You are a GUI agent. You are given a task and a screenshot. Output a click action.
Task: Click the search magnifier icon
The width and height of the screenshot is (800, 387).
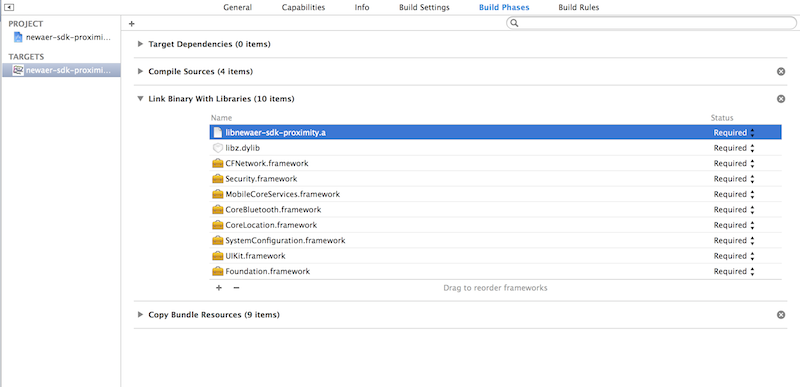pyautogui.click(x=514, y=23)
